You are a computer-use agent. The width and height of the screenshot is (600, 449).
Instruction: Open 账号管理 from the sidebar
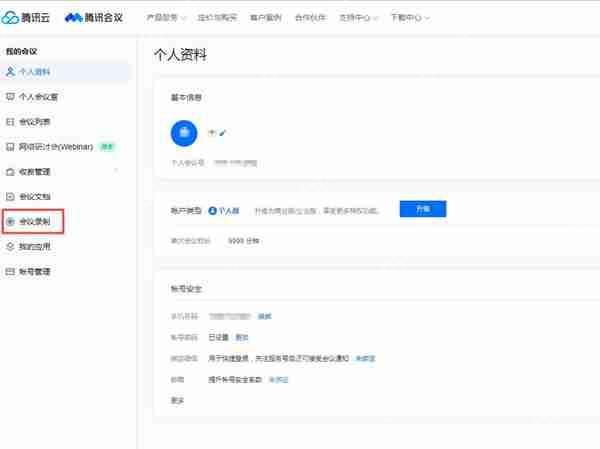pyautogui.click(x=28, y=271)
